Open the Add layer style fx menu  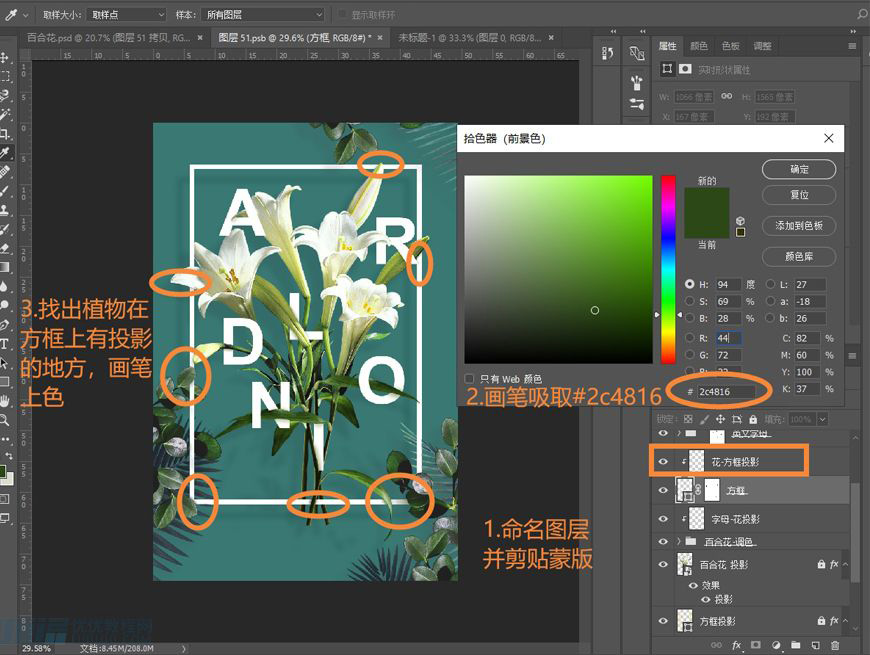coord(736,646)
